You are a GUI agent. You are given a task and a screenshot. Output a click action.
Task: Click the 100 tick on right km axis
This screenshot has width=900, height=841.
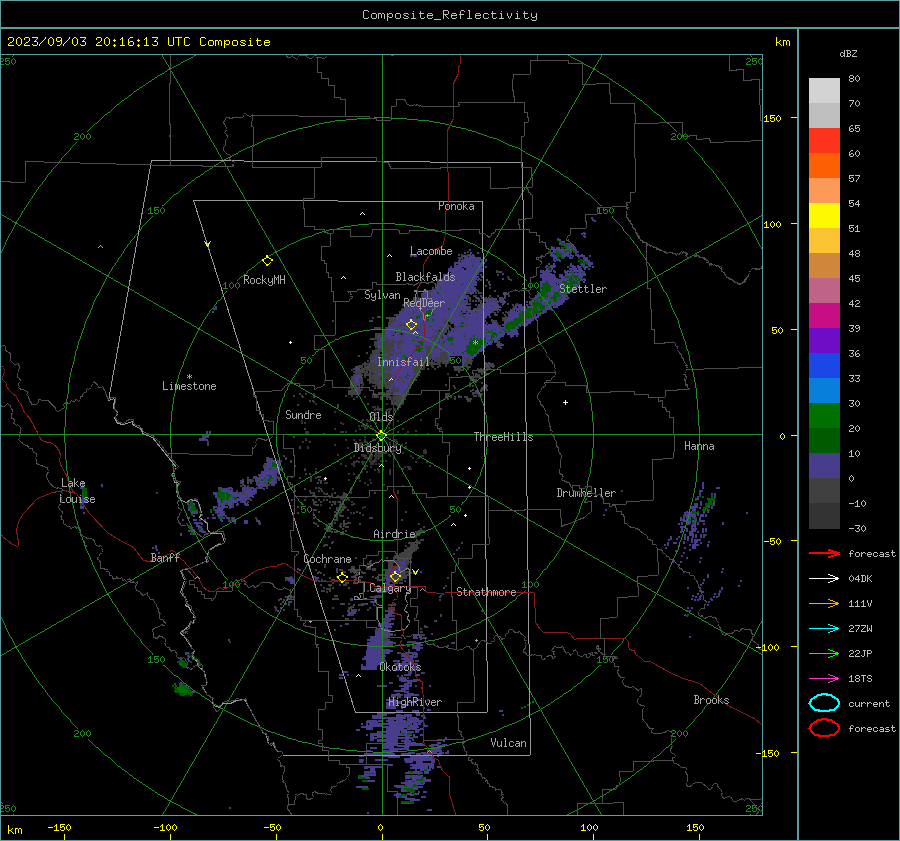point(773,224)
